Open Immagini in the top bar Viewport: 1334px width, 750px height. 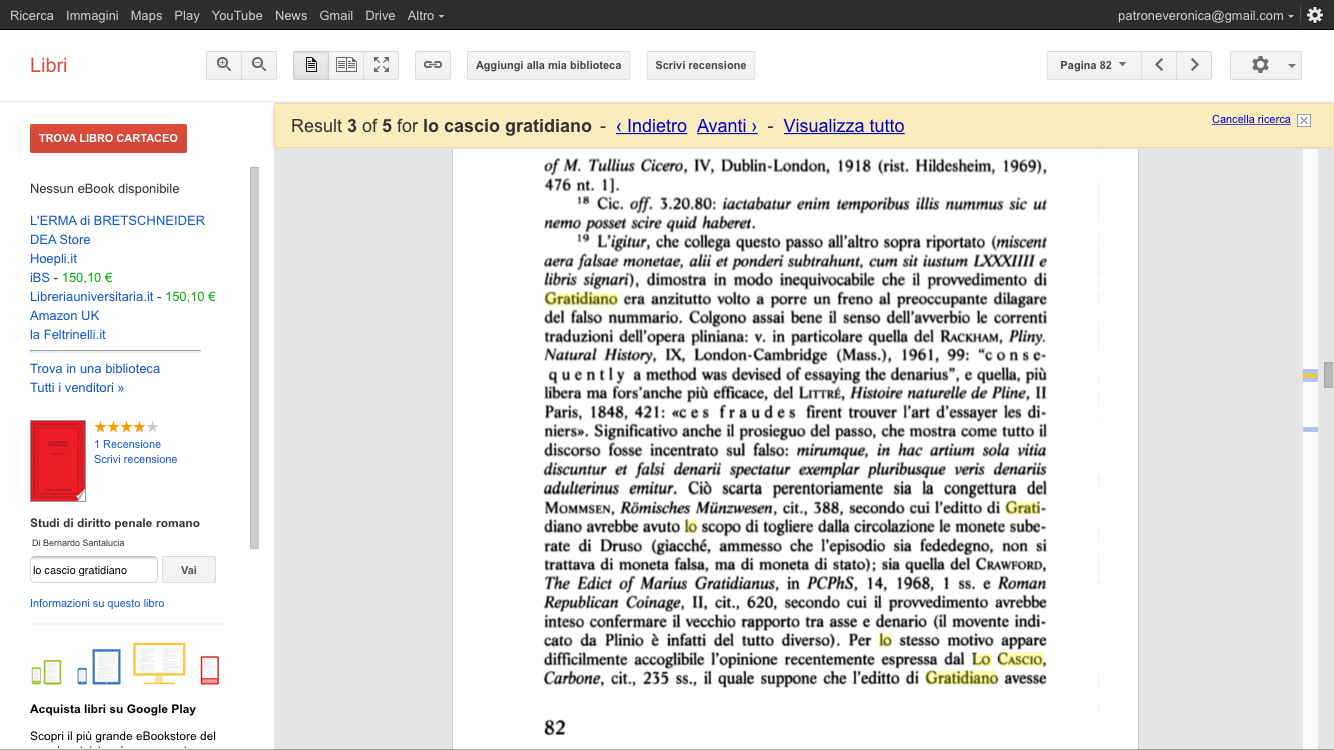(x=92, y=15)
